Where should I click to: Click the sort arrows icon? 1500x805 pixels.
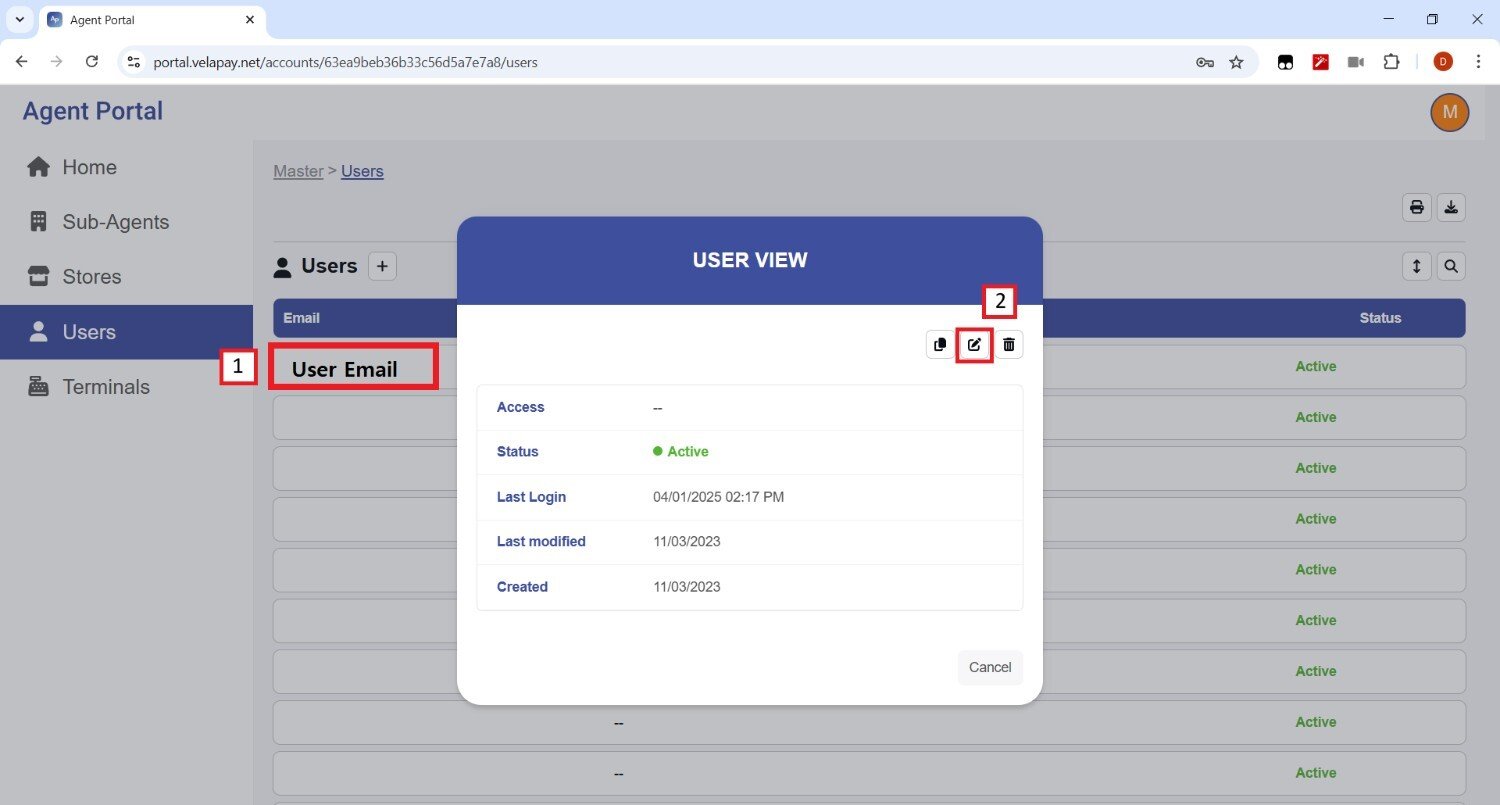(x=1416, y=266)
